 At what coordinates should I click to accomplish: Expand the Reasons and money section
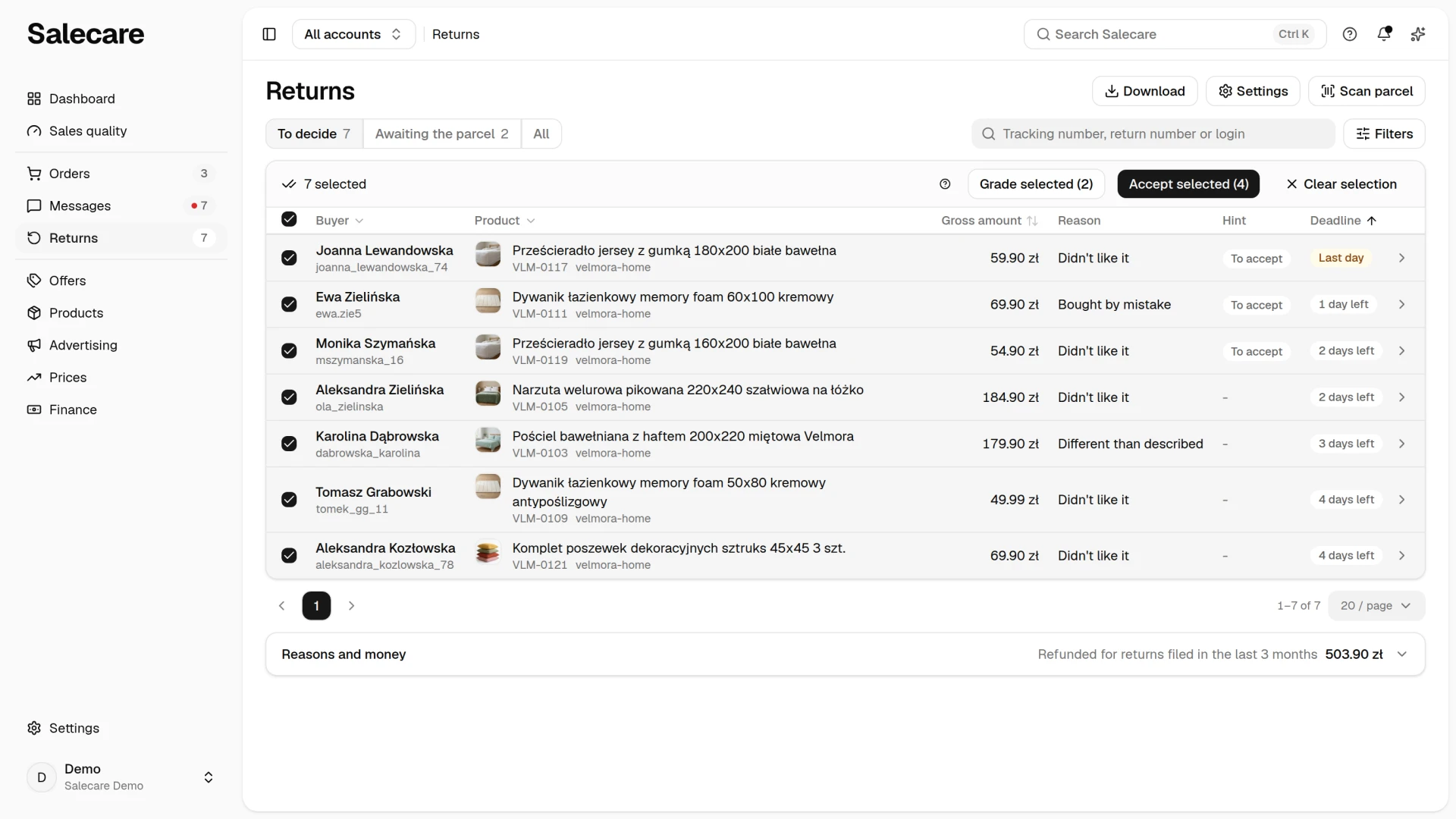(x=845, y=654)
